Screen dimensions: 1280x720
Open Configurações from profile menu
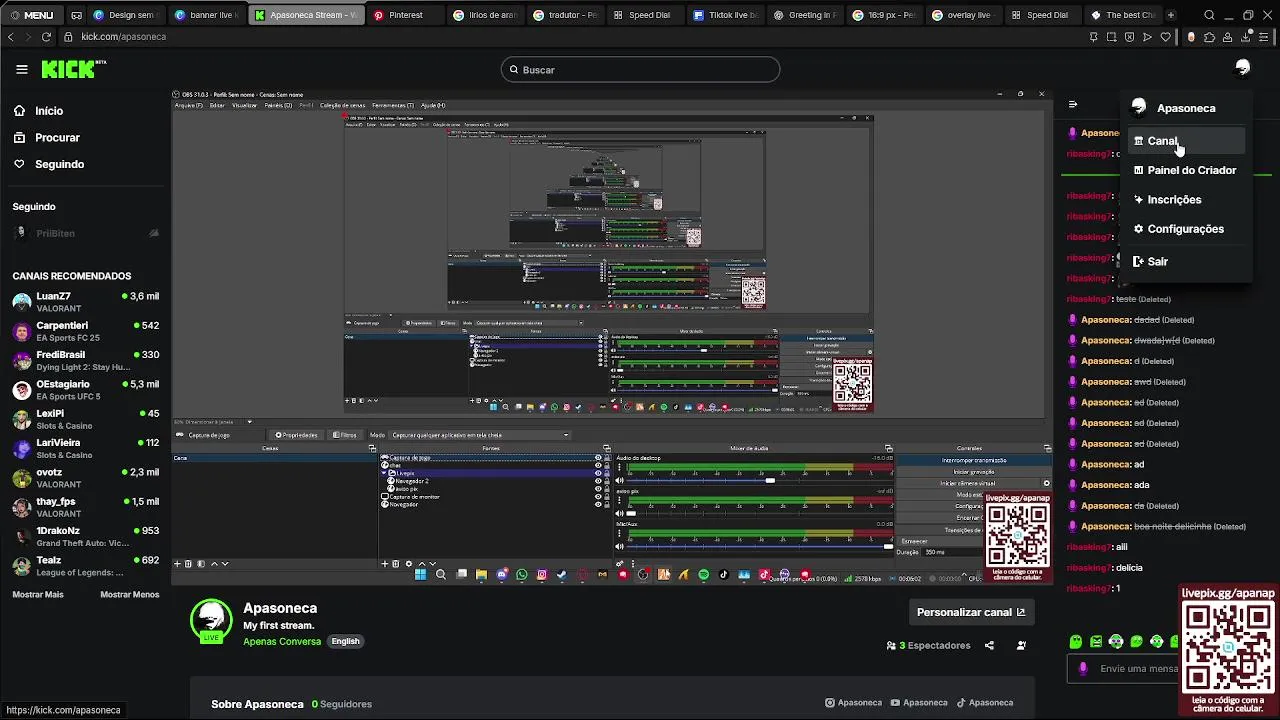pos(1186,229)
